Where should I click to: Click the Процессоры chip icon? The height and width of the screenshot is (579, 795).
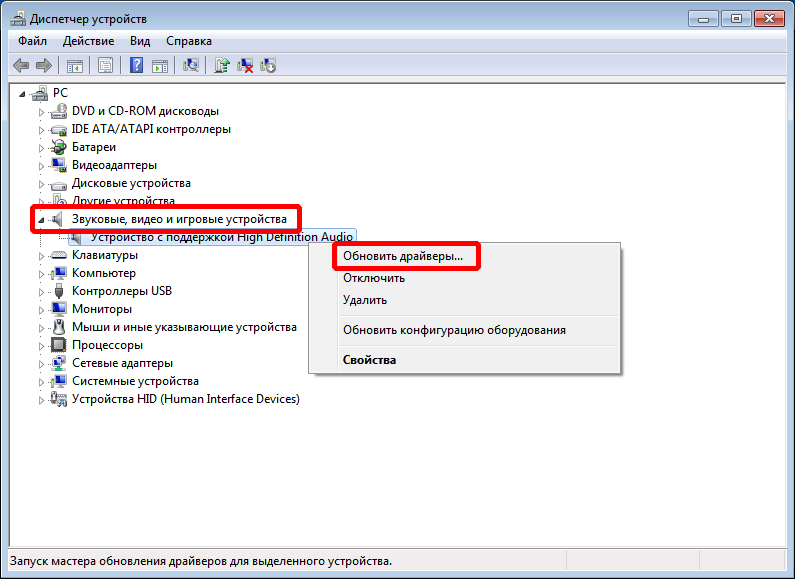[x=59, y=345]
